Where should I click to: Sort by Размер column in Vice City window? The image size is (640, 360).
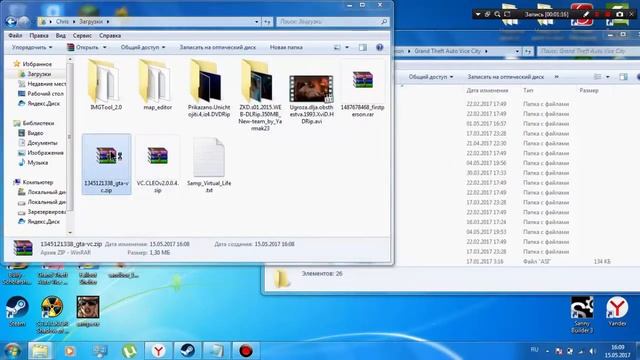pyautogui.click(x=589, y=90)
